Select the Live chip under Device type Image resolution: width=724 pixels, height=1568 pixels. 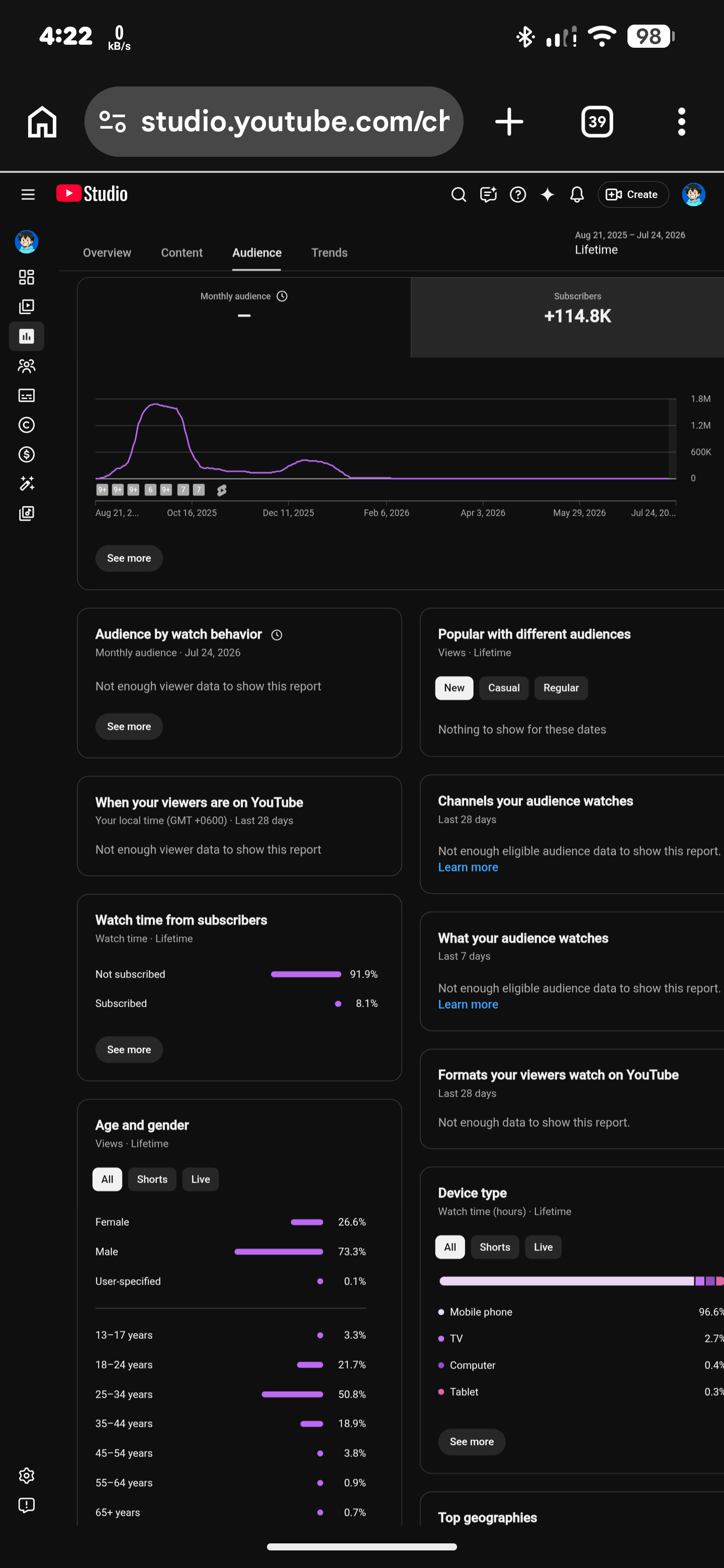coord(543,1247)
